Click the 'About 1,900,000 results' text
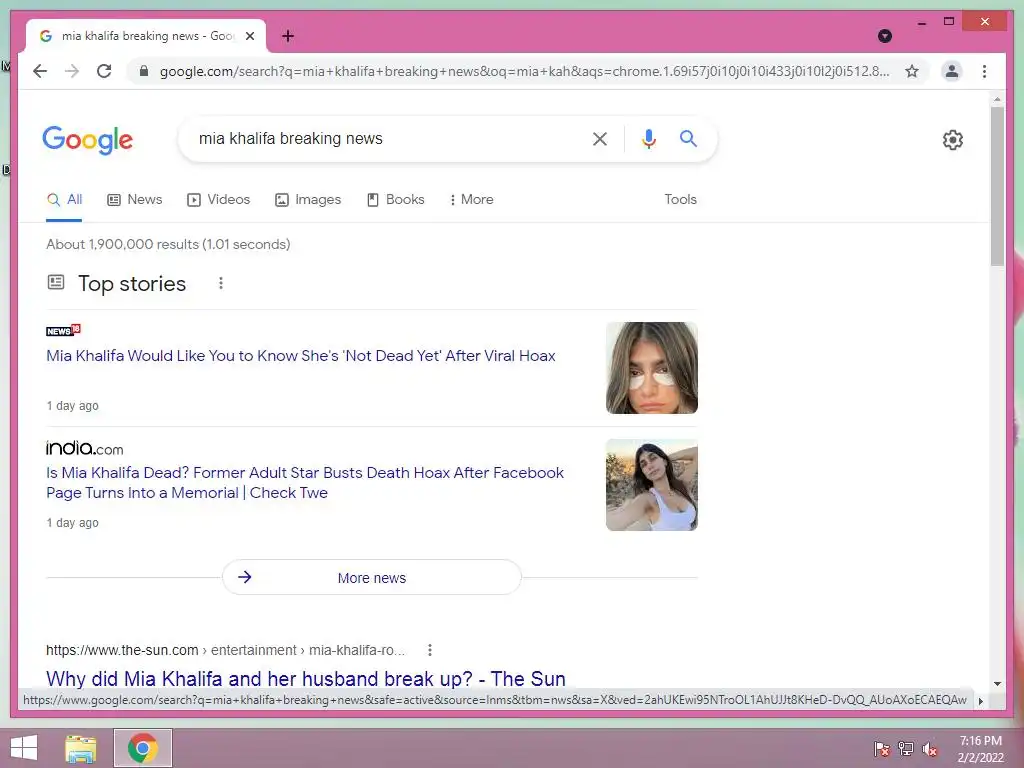 168,244
